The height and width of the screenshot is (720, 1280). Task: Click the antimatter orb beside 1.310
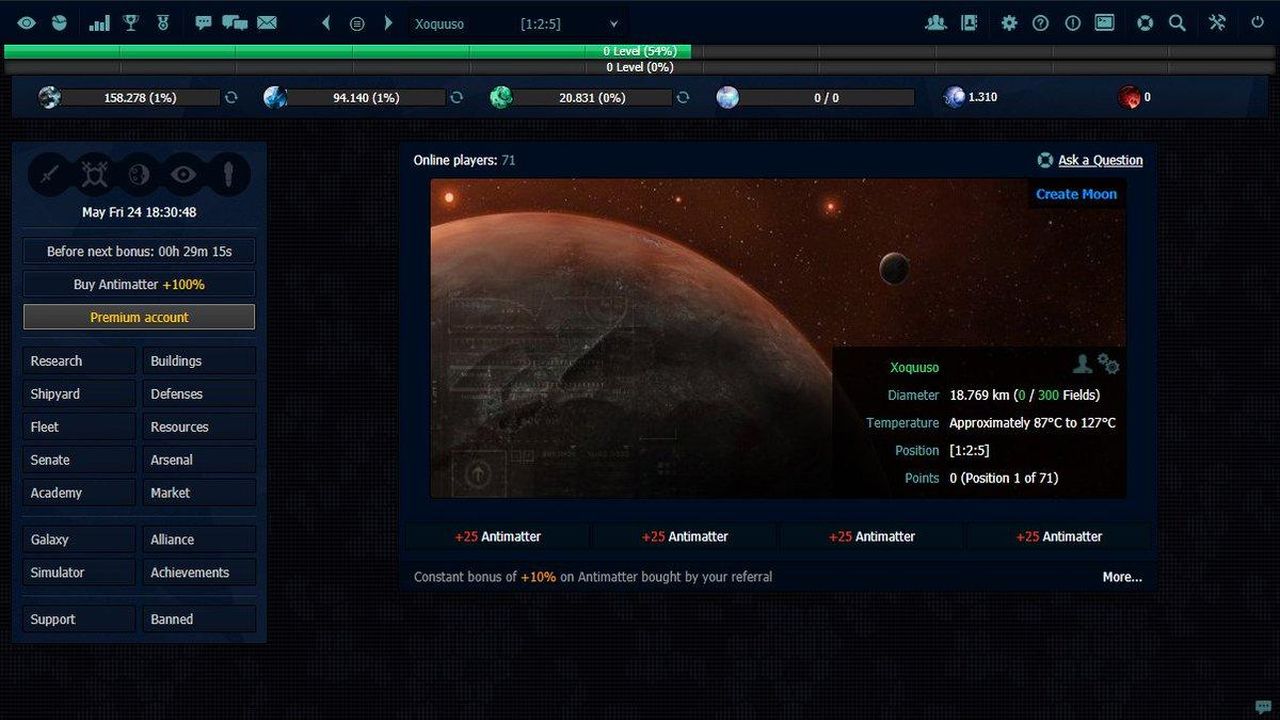pos(954,97)
